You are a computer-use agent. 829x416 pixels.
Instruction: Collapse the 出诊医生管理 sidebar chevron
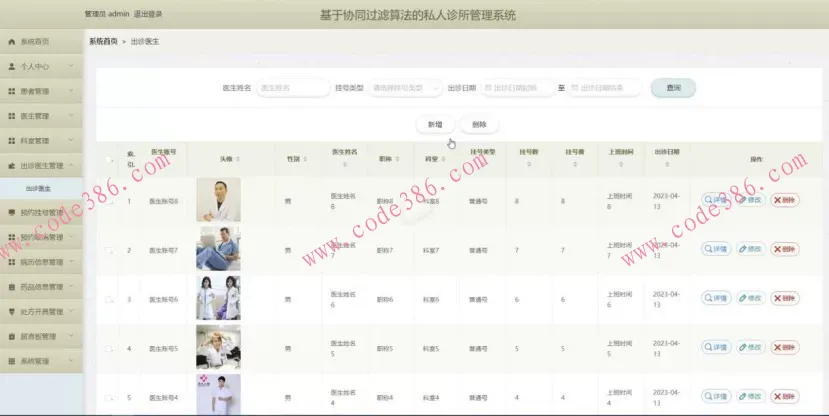(x=71, y=165)
